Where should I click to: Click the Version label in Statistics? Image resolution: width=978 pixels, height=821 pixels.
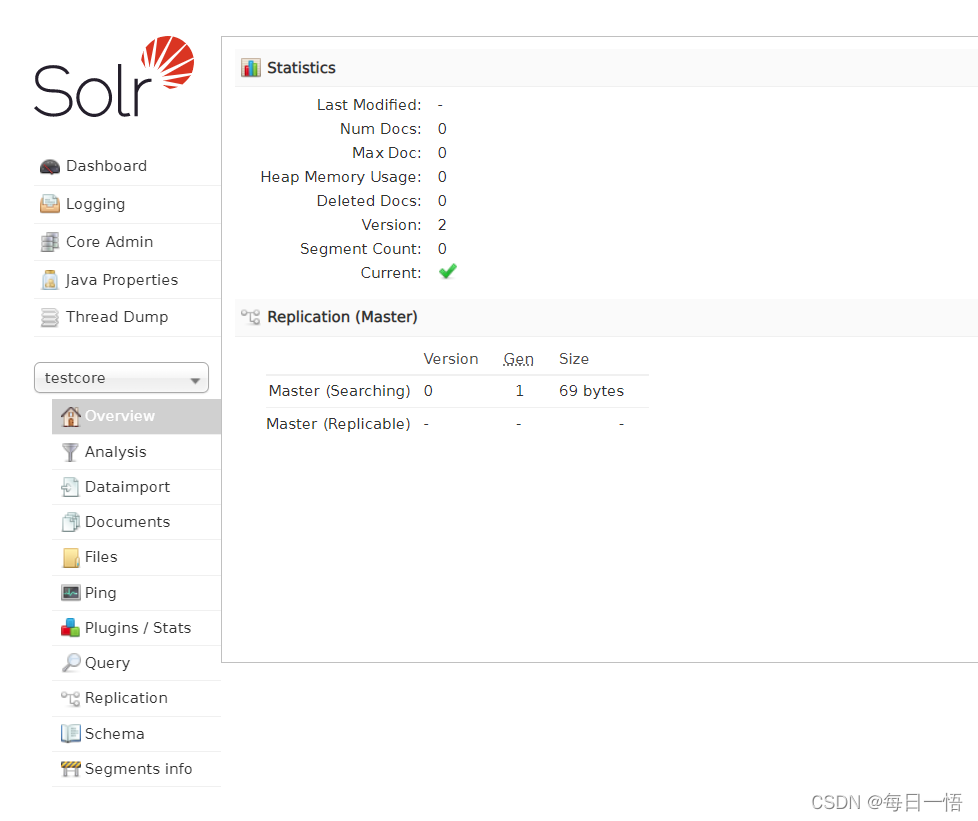392,225
